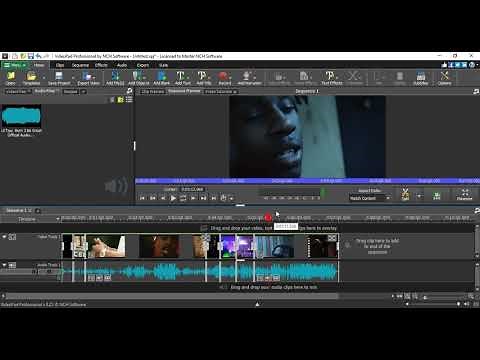Click the 360 view button
This screenshot has width=480, height=360.
click(437, 196)
